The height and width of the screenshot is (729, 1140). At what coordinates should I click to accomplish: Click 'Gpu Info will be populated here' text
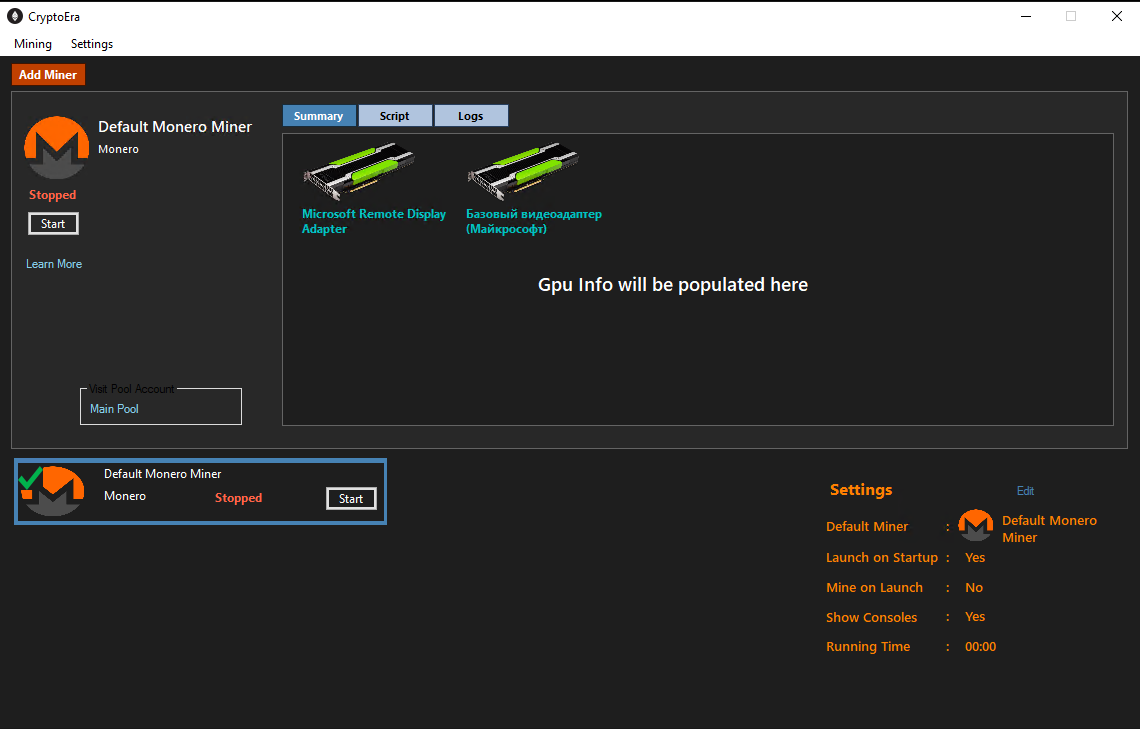[x=673, y=284]
